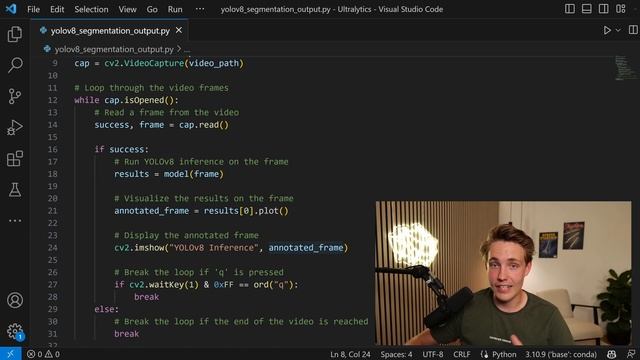Click 'results[0].plot()' on line 21
This screenshot has width=640, height=360.
(x=246, y=211)
